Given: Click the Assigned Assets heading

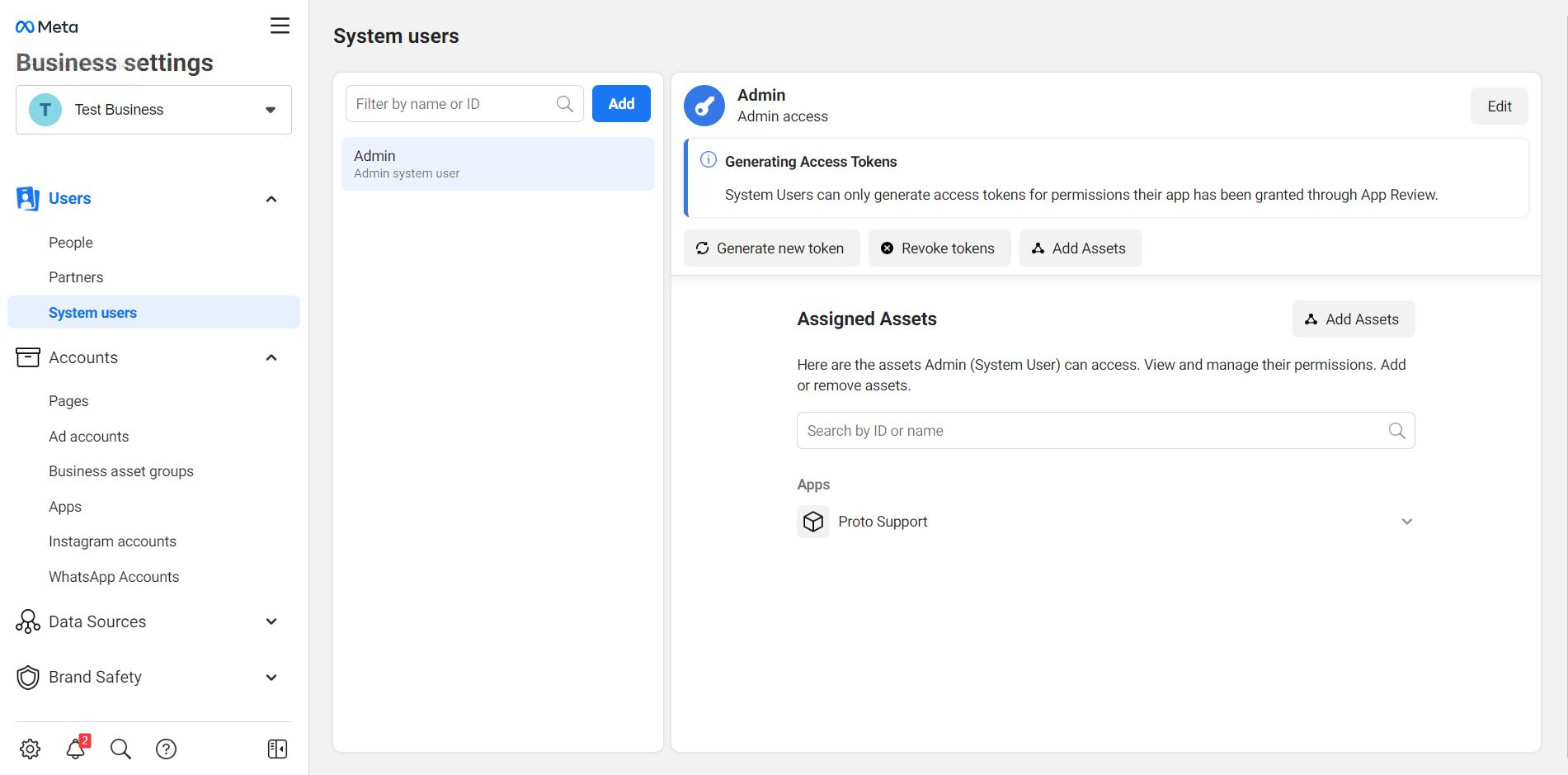Looking at the screenshot, I should click(867, 319).
